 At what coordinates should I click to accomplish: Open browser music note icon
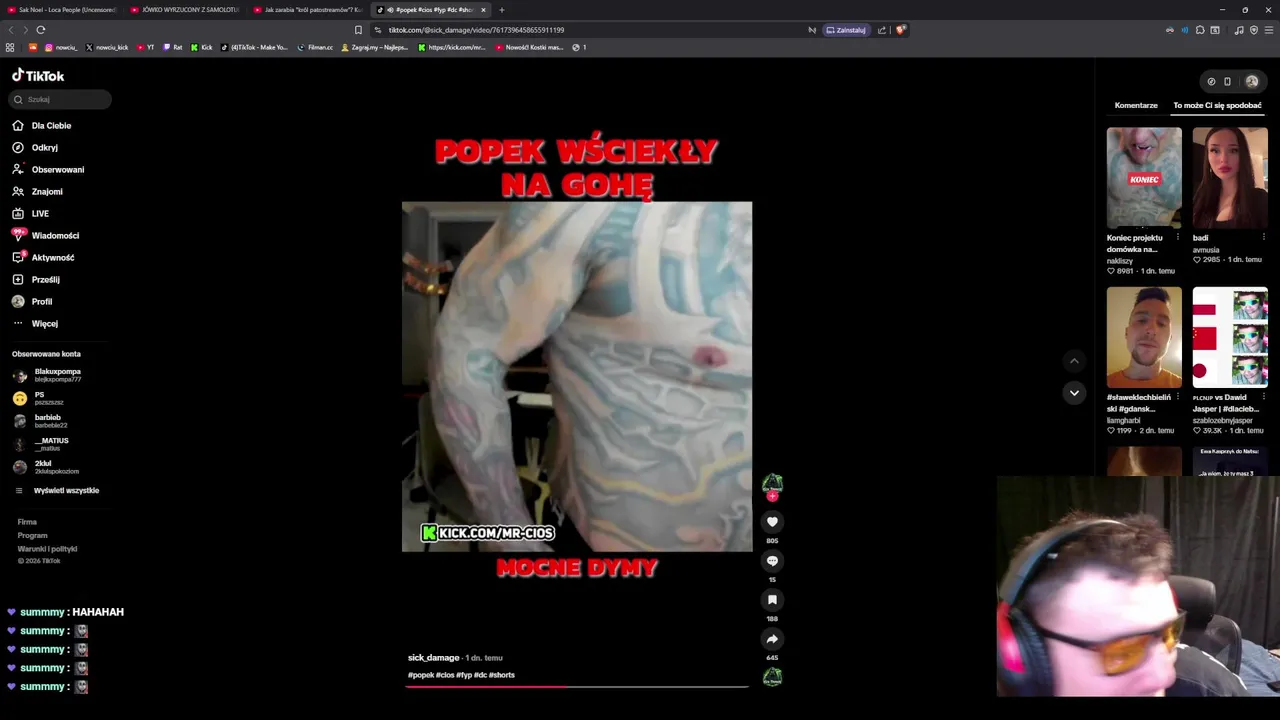pyautogui.click(x=1239, y=30)
